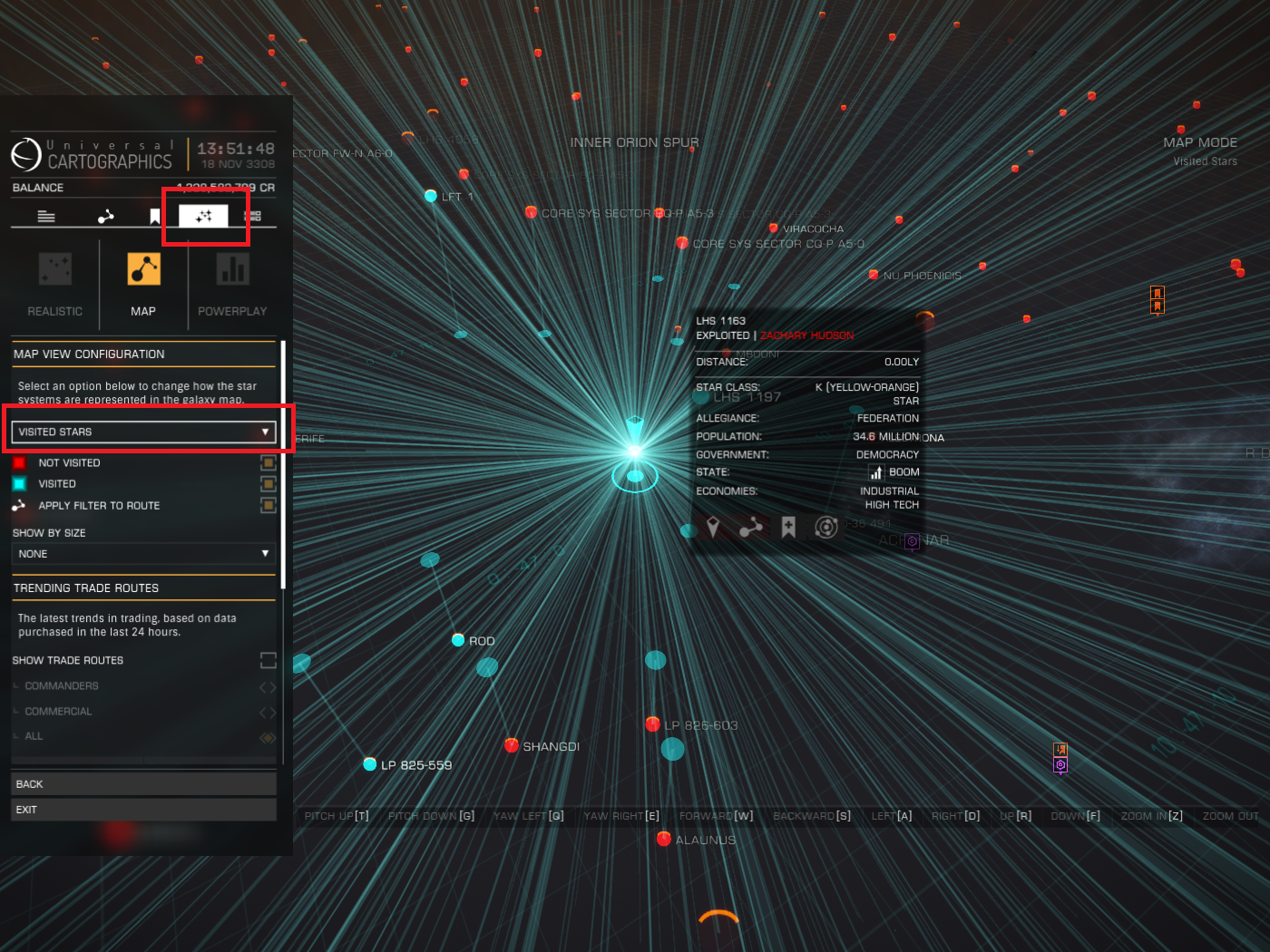The image size is (1270, 952).
Task: Select the Powerplay view mode icon
Action: coord(232,269)
